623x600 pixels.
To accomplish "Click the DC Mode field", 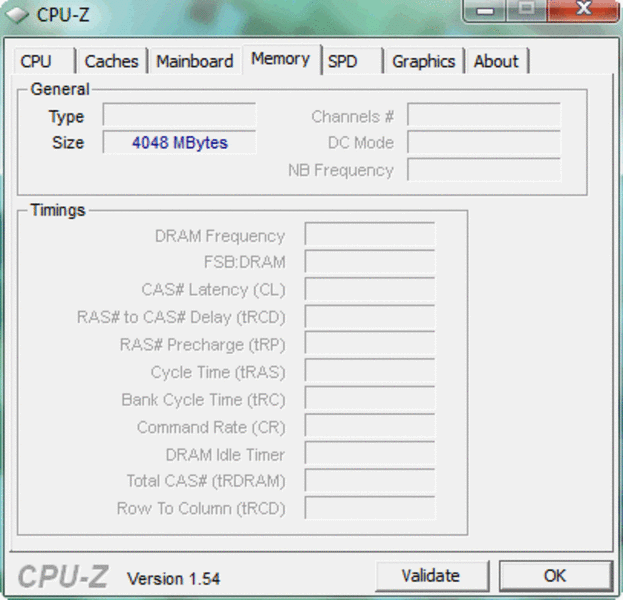I will pyautogui.click(x=483, y=143).
